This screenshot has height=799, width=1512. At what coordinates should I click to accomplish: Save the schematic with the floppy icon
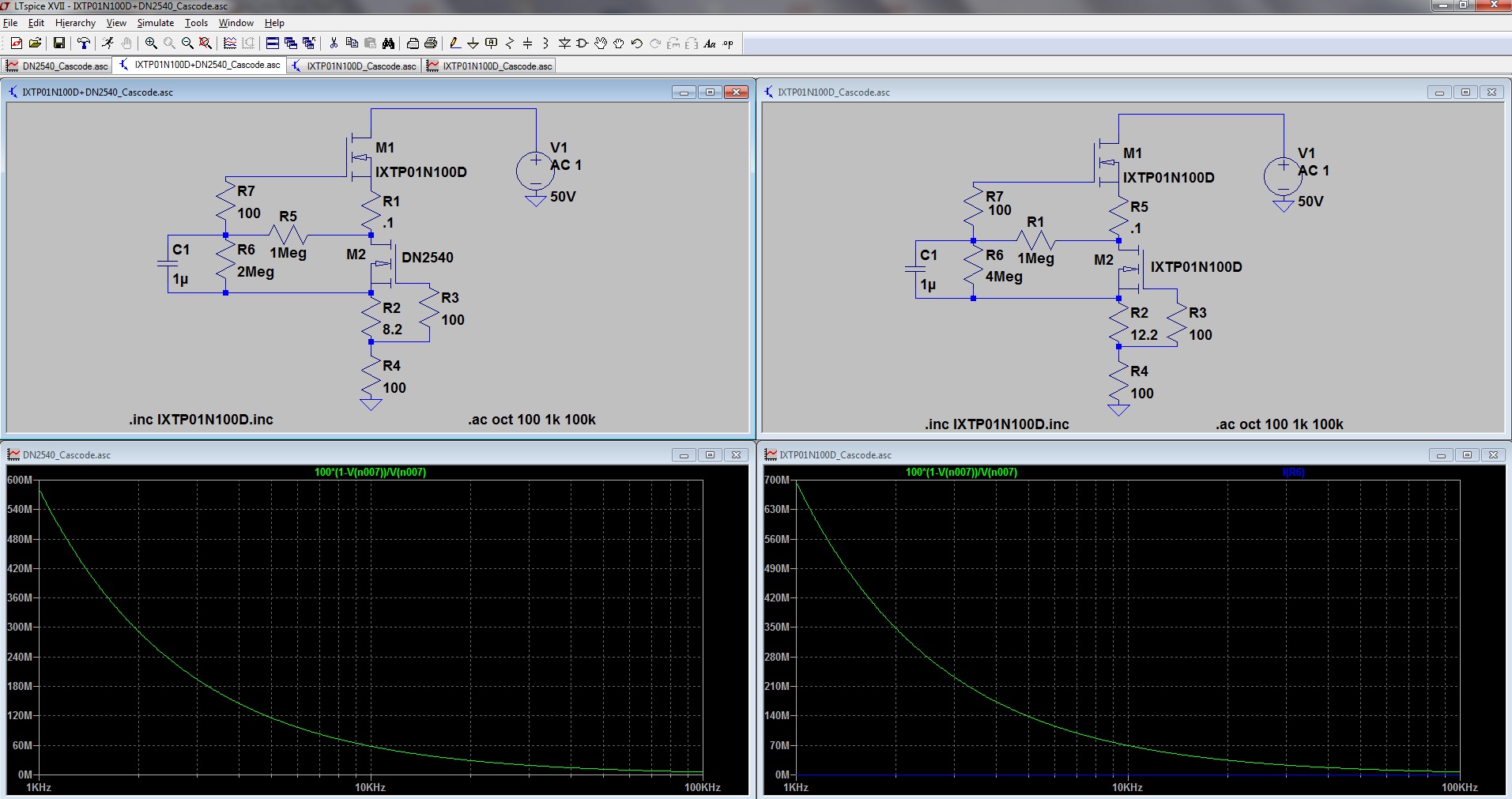[59, 43]
